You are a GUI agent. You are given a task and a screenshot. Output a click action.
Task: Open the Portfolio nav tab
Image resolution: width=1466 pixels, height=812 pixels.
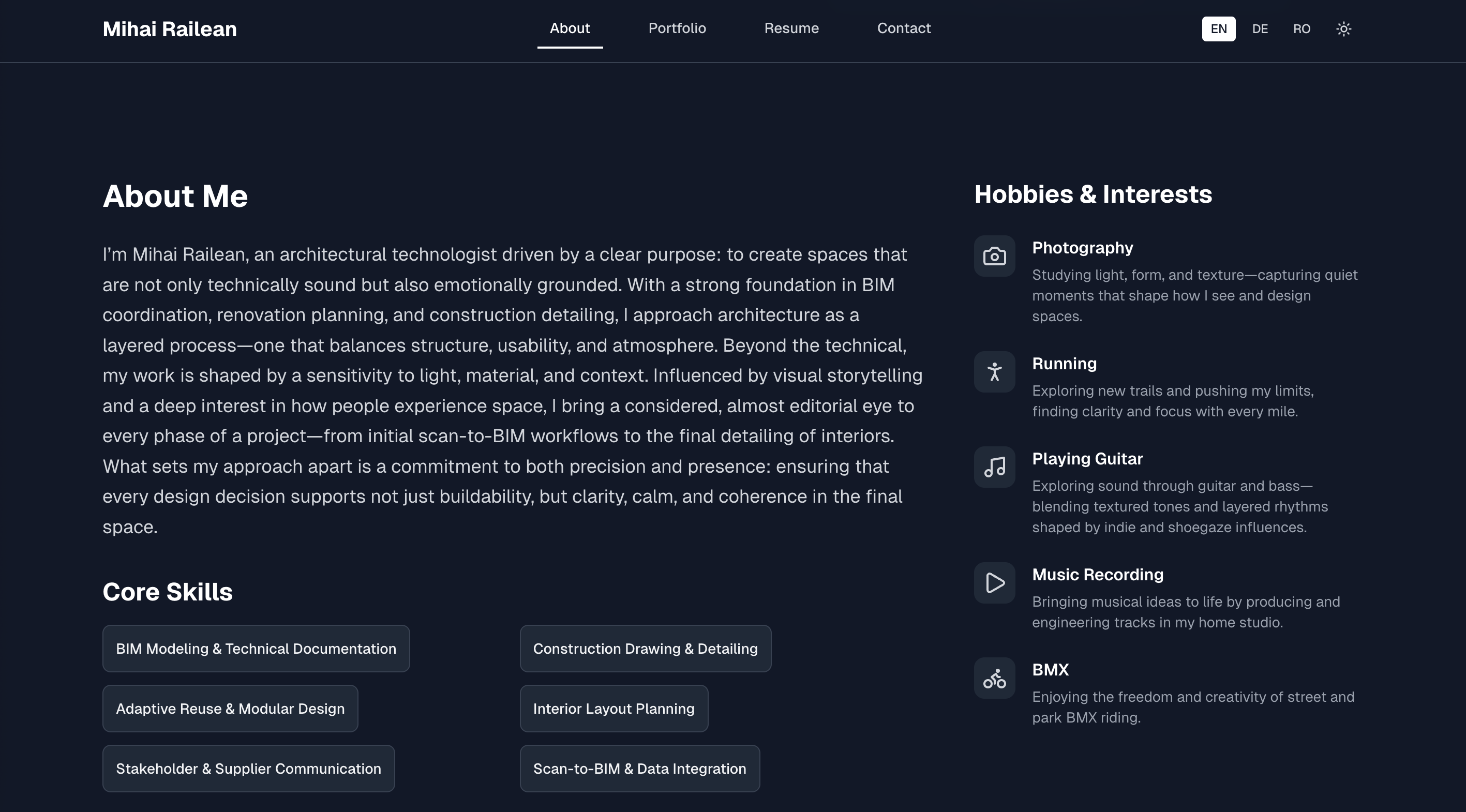point(677,28)
